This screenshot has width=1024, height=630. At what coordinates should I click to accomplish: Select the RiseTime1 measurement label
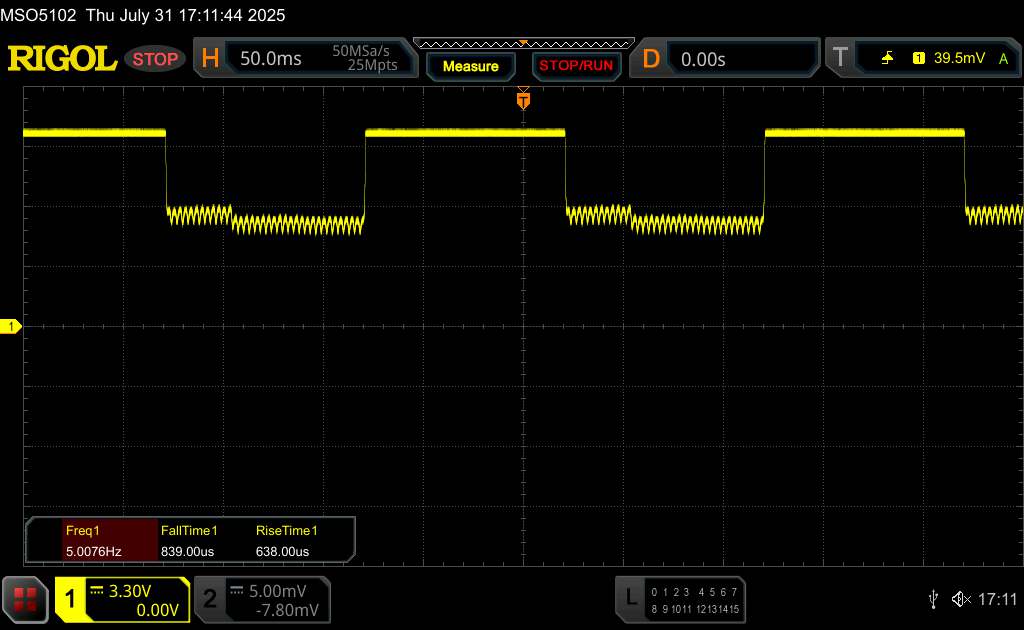(x=286, y=531)
